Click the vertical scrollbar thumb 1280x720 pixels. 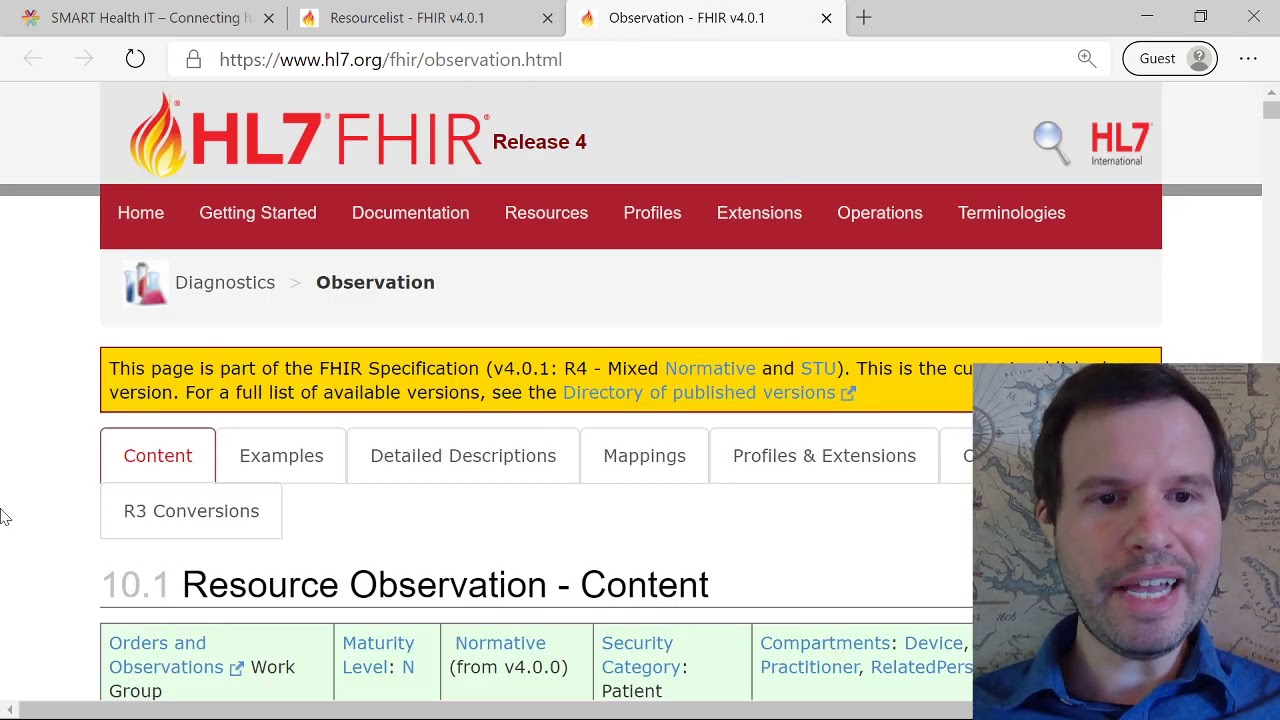[1271, 110]
